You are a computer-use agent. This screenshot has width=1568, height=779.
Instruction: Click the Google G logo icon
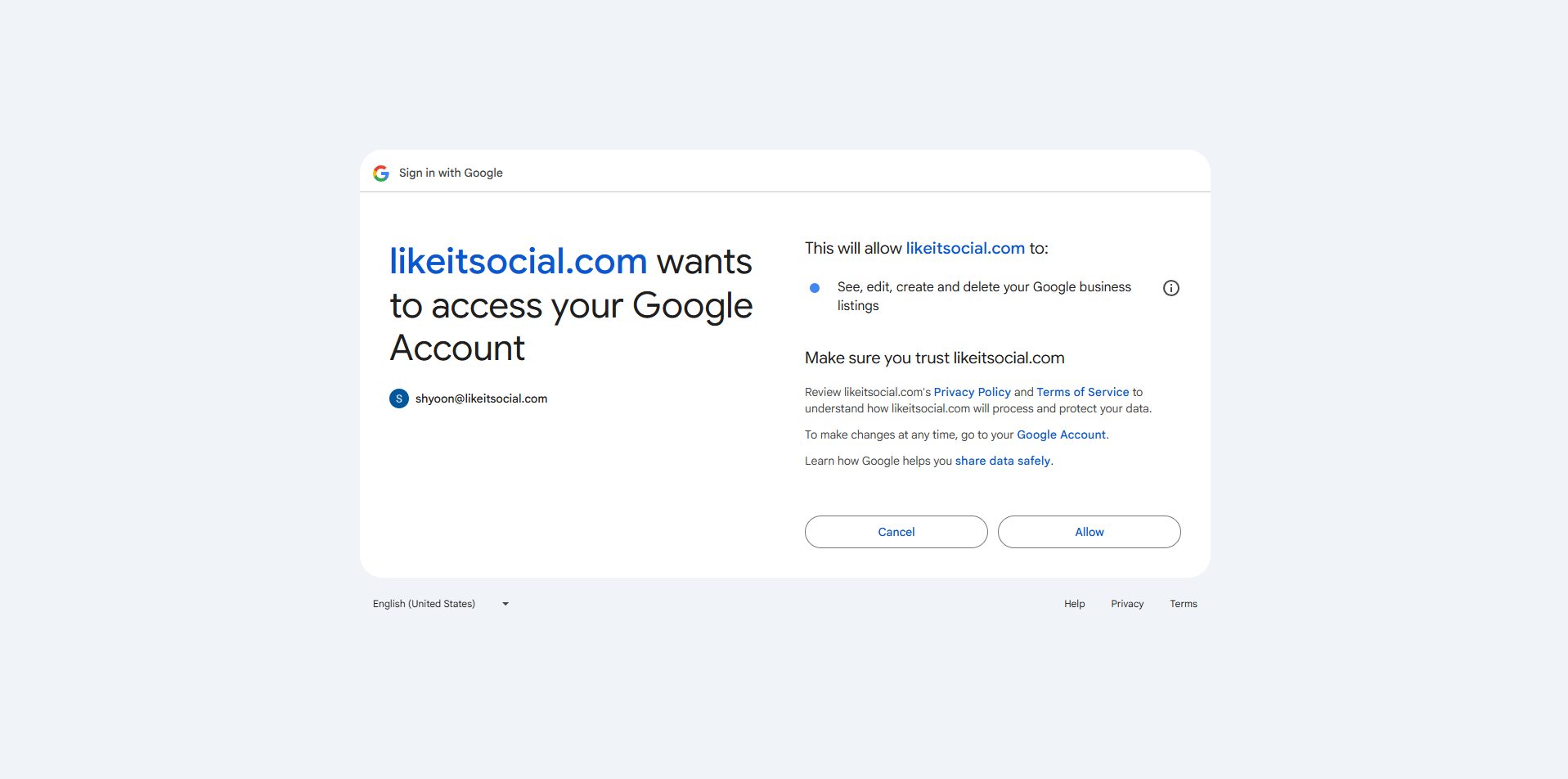coord(381,173)
